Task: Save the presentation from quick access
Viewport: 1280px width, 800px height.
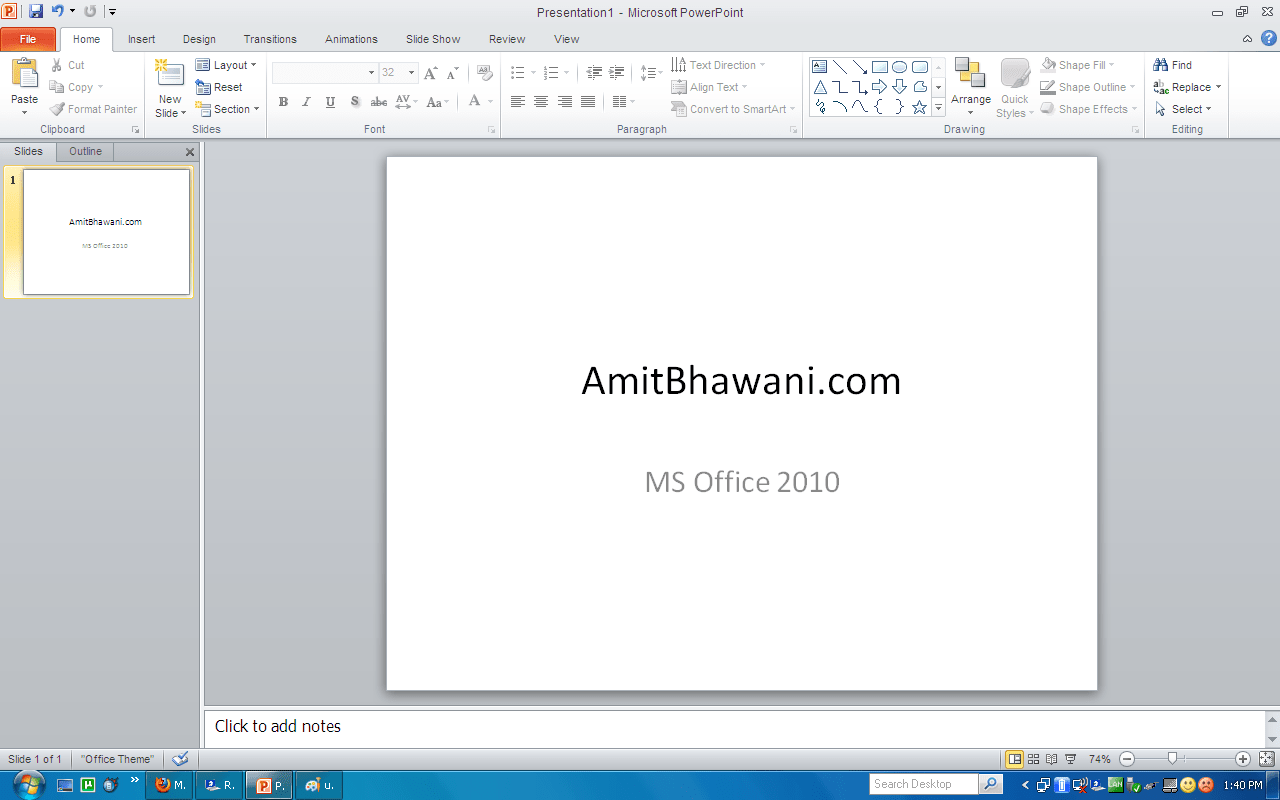Action: point(36,11)
